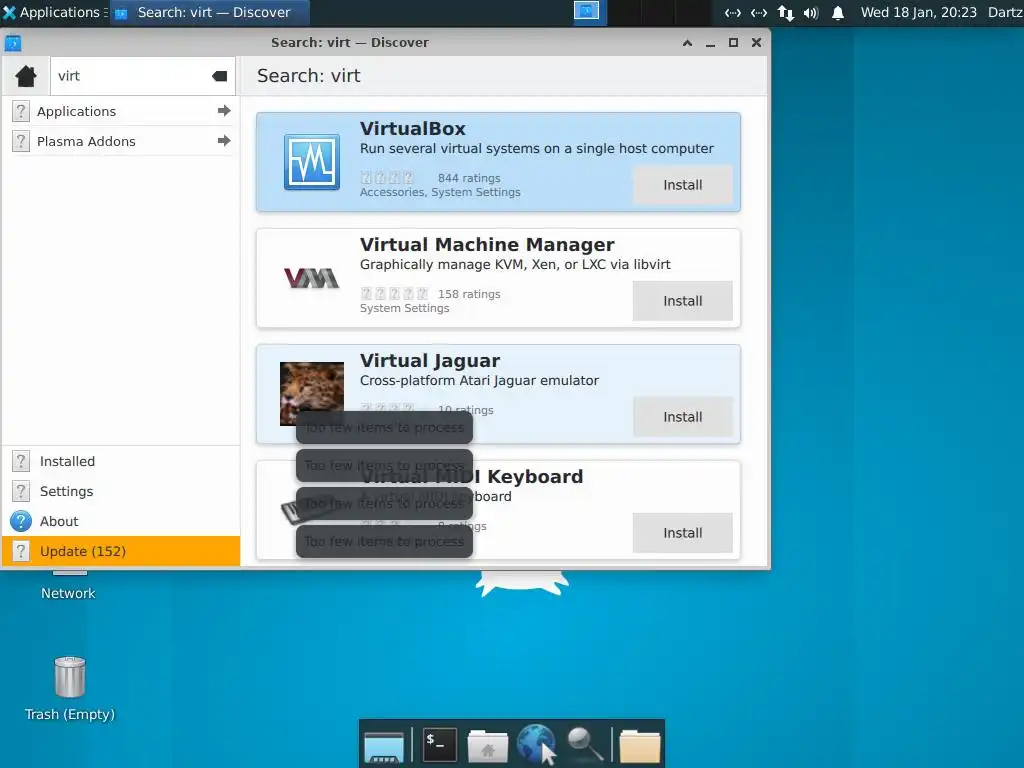Open the Xfce Applications menu
The height and width of the screenshot is (768, 1024).
coord(53,12)
